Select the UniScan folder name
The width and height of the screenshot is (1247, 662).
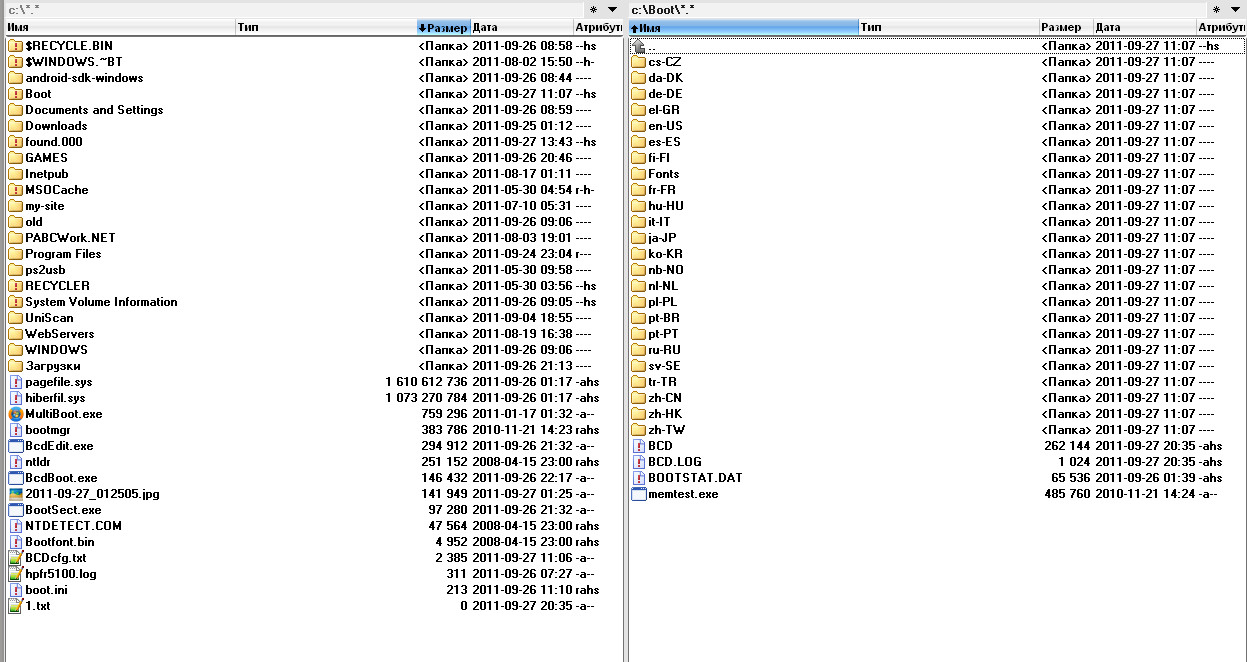click(49, 318)
